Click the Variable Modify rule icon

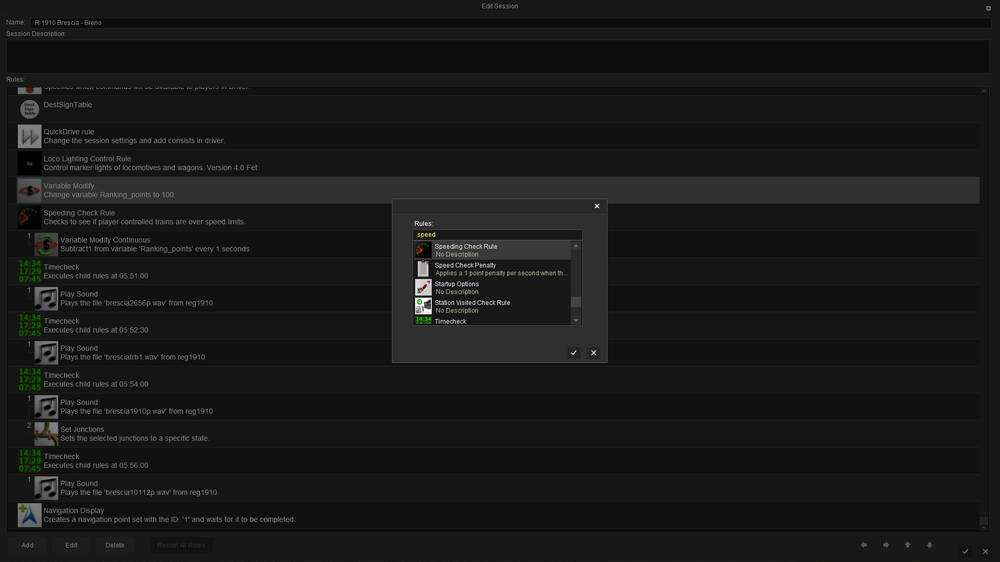coord(29,191)
